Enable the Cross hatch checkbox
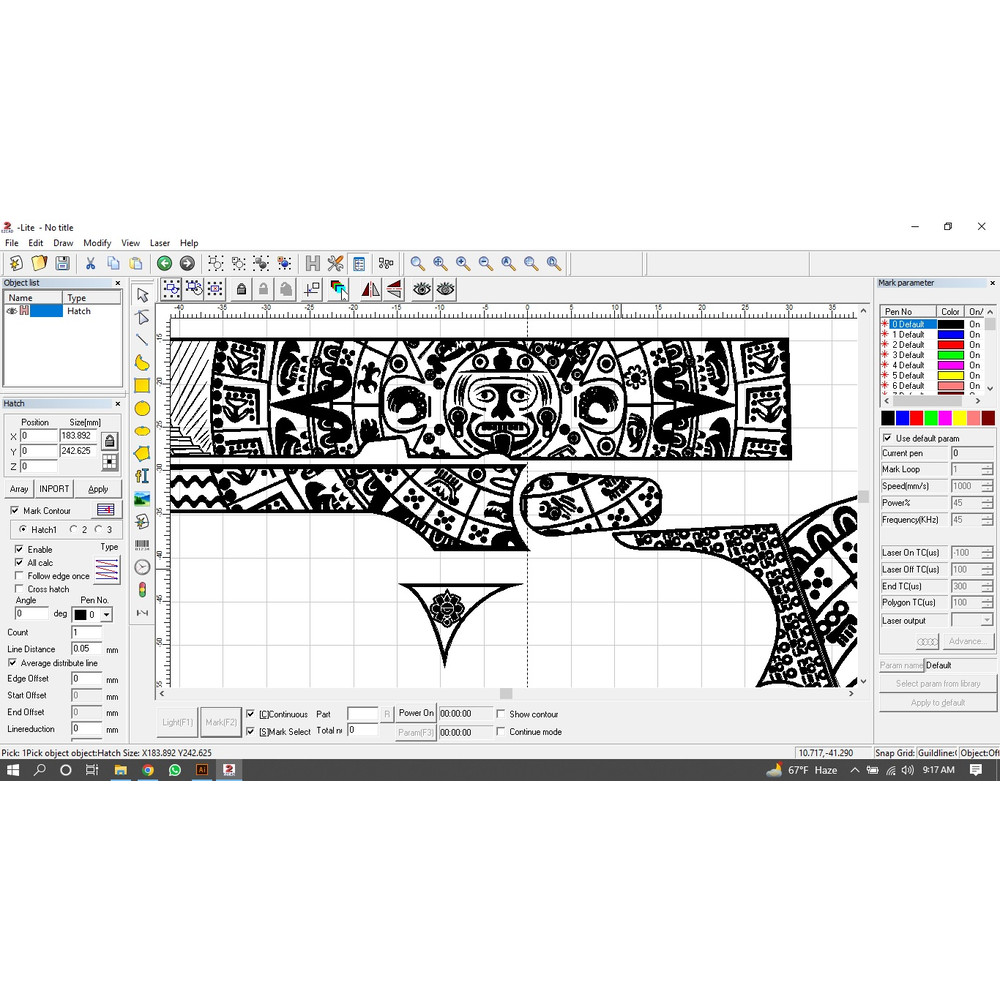 pyautogui.click(x=19, y=589)
